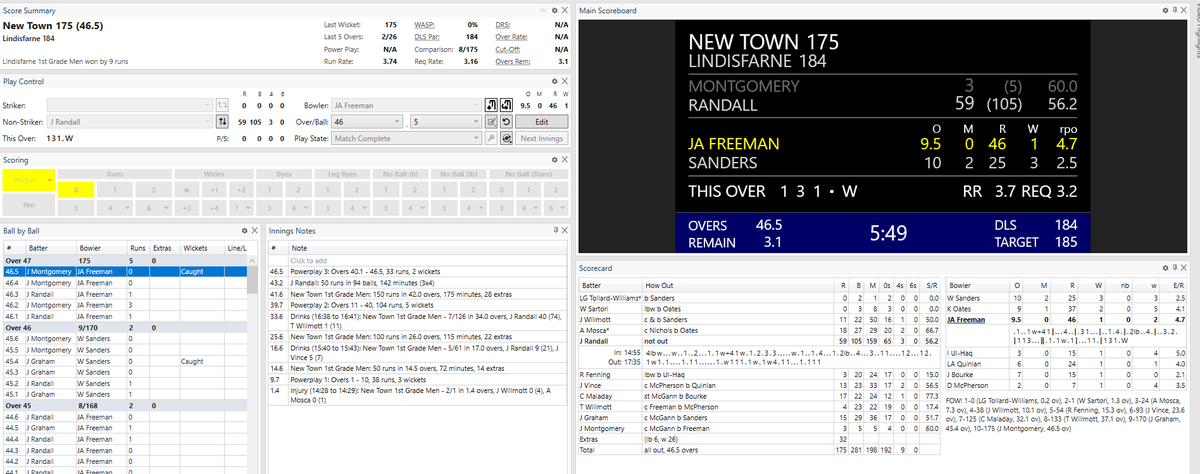
Task: Expand Runs 6 dropdown button
Action: (166, 207)
